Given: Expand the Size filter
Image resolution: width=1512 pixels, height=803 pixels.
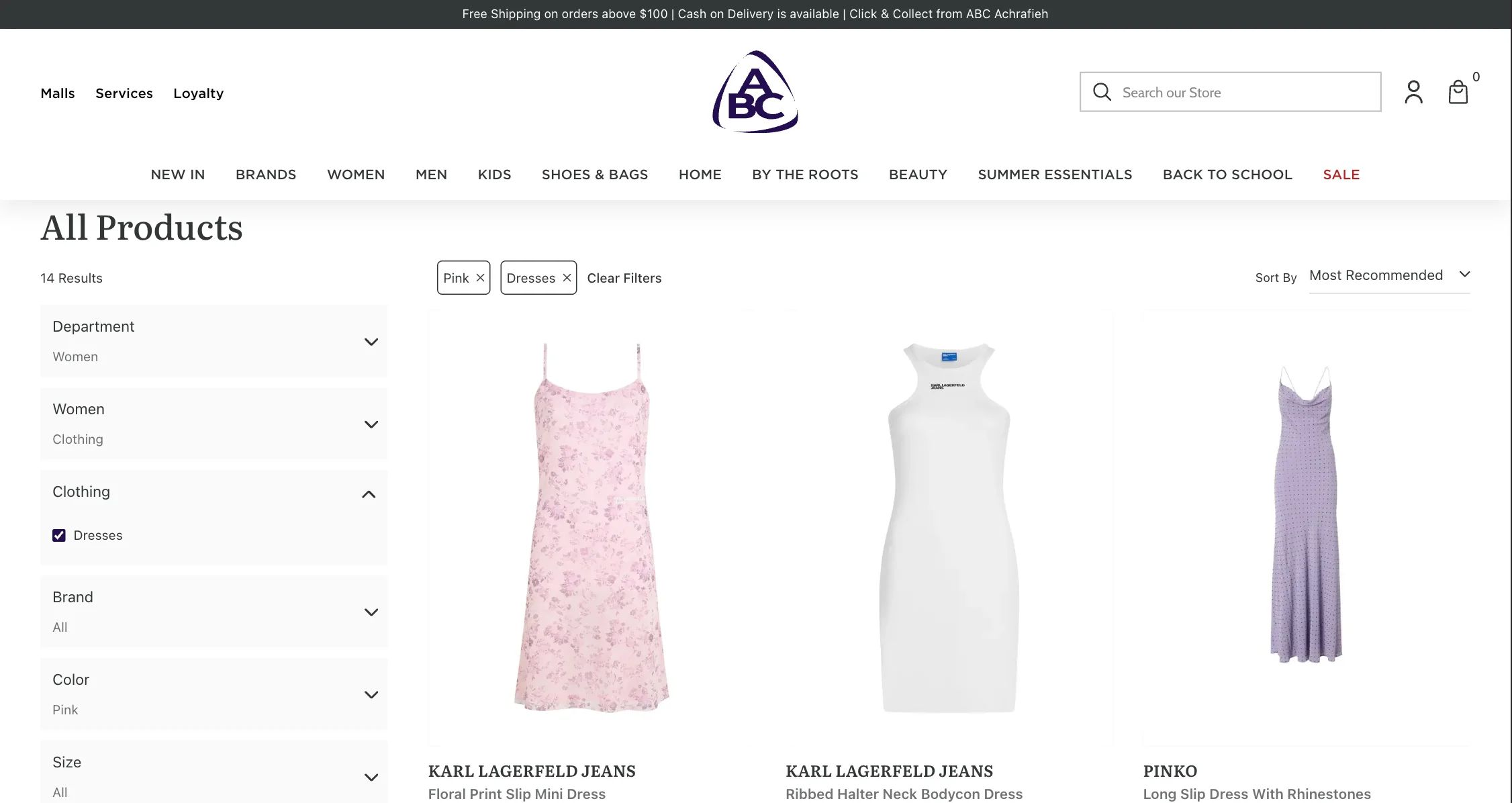Looking at the screenshot, I should (214, 772).
